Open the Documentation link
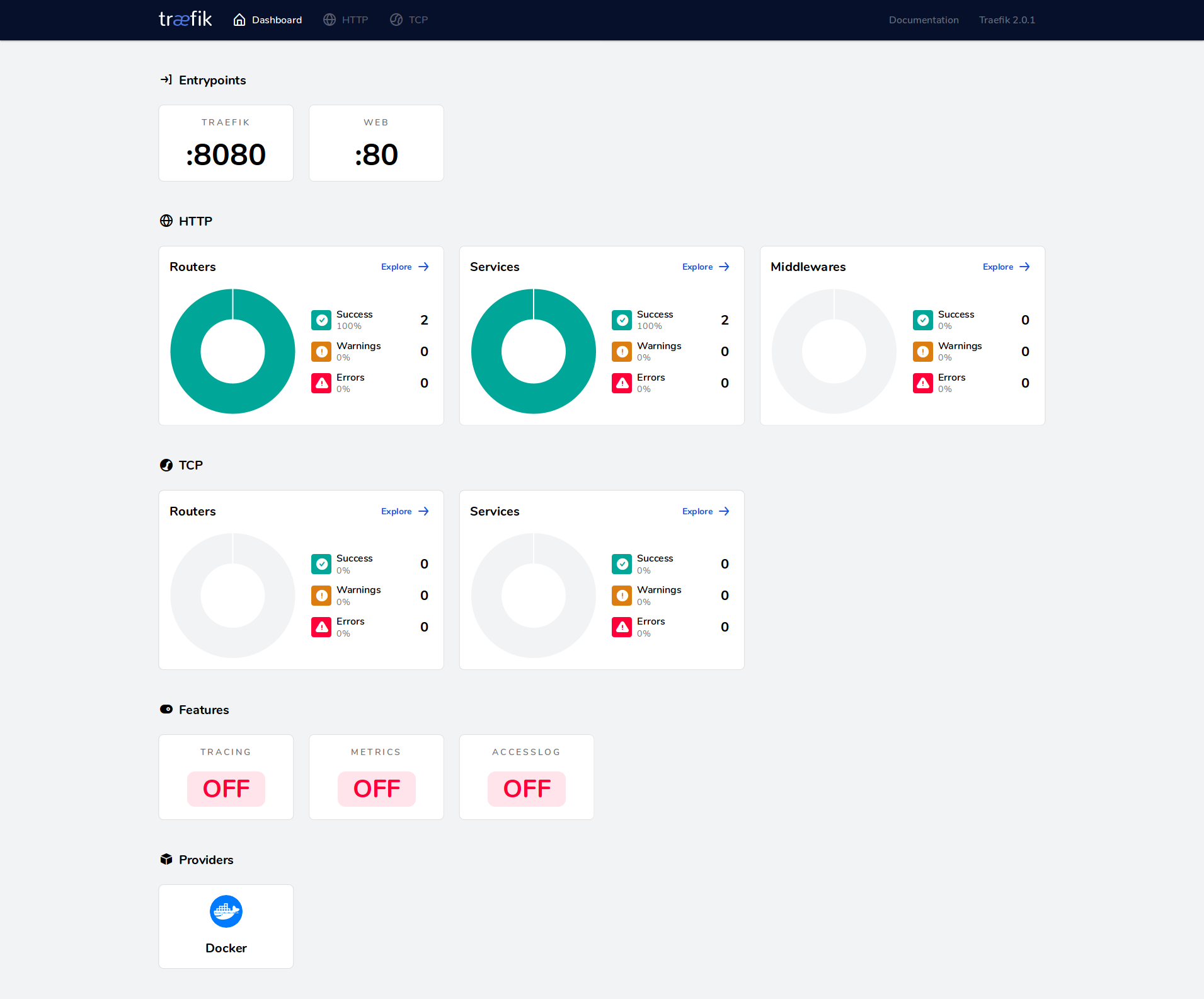Screen dimensions: 1204x999 coord(924,20)
